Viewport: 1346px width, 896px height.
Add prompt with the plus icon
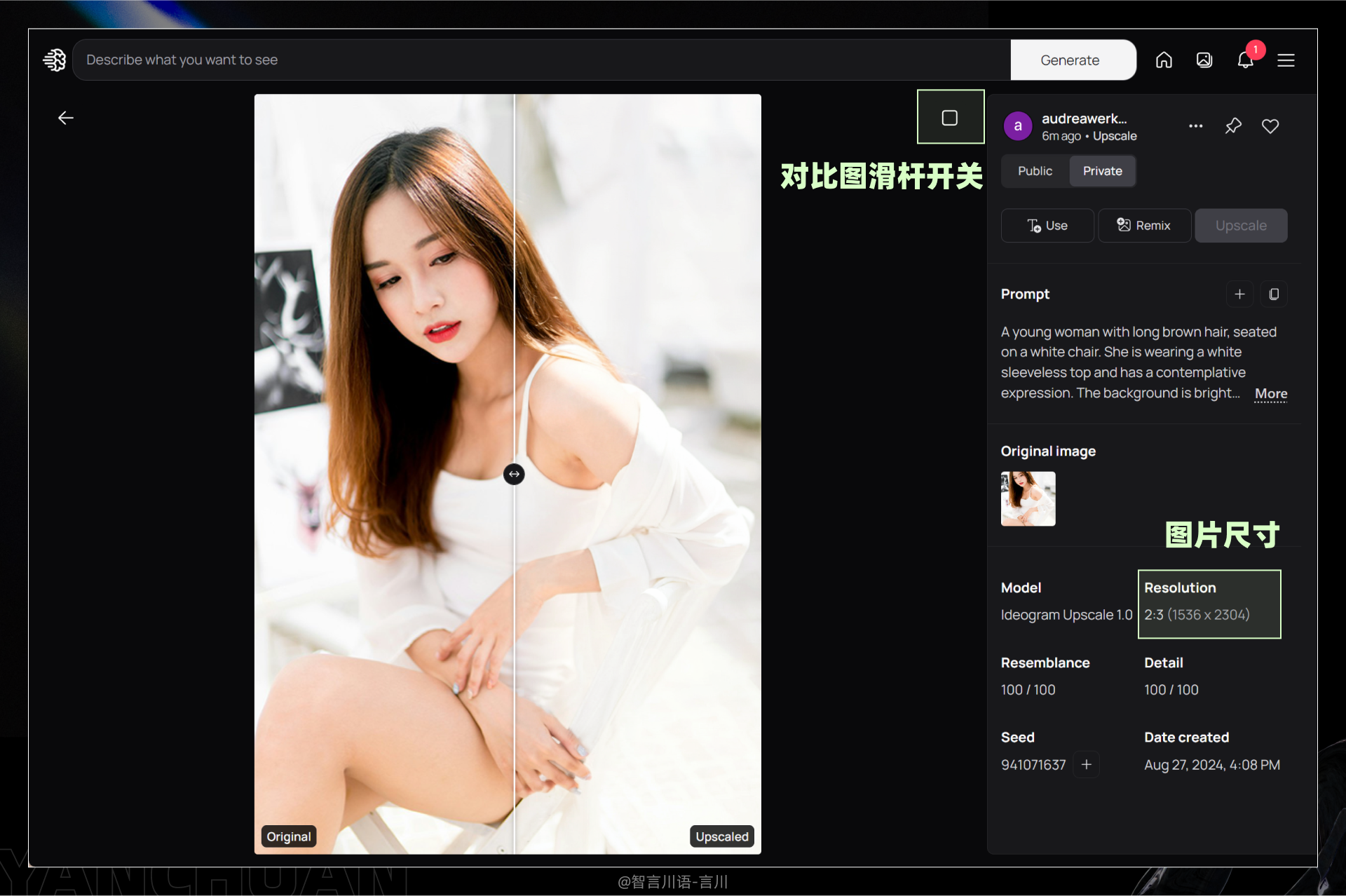click(1239, 294)
